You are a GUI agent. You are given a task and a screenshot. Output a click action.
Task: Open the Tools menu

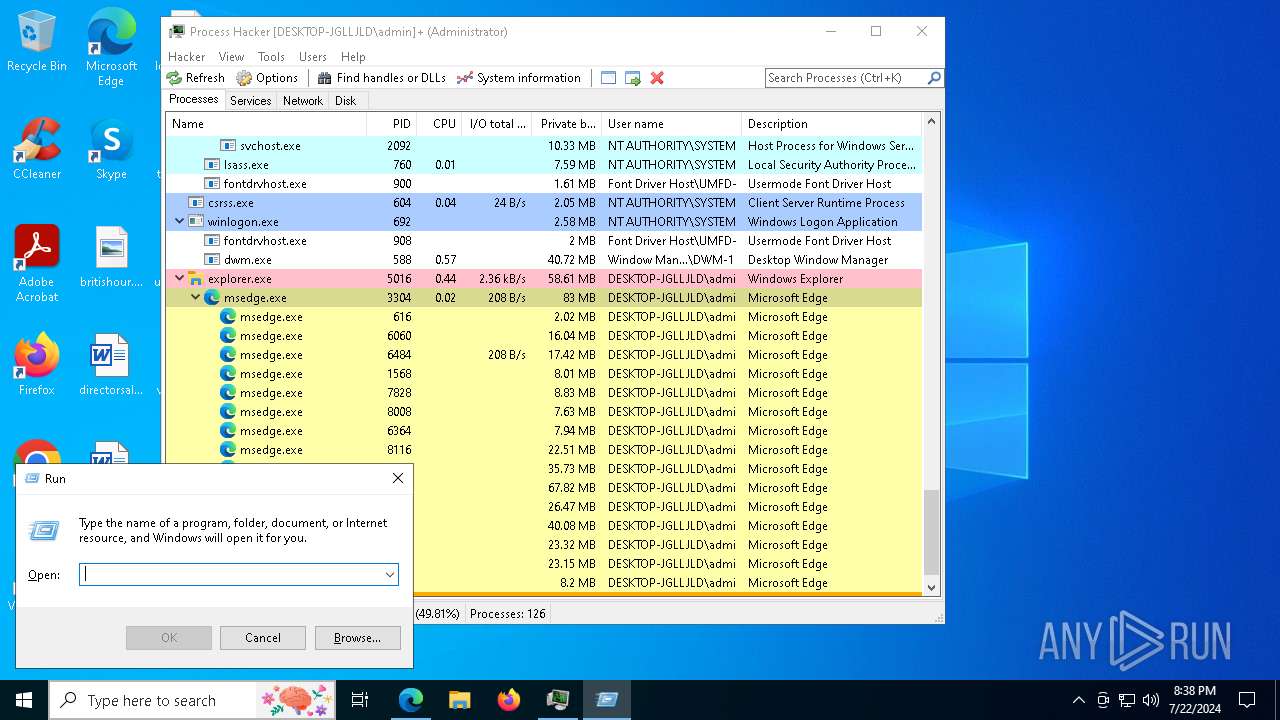271,57
